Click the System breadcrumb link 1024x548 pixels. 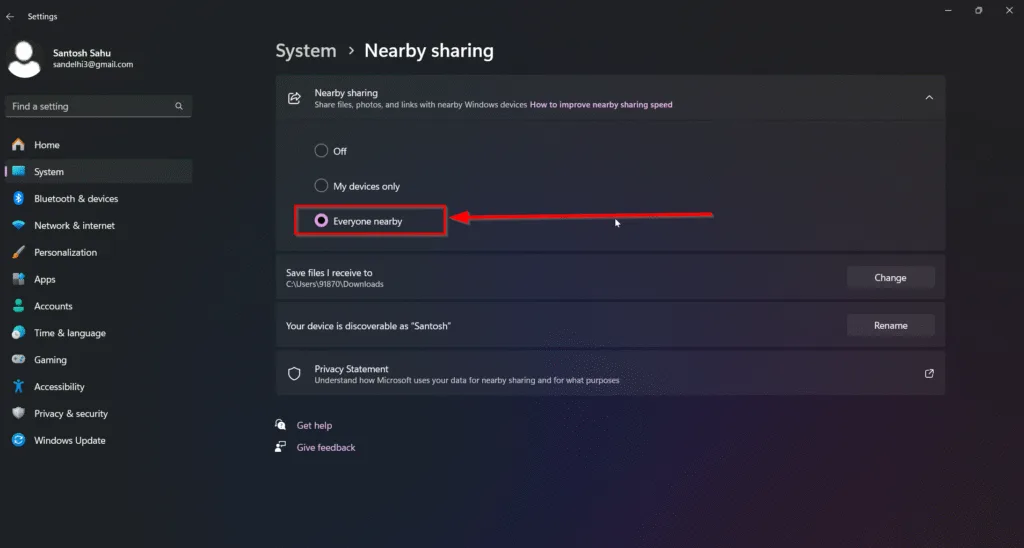306,50
